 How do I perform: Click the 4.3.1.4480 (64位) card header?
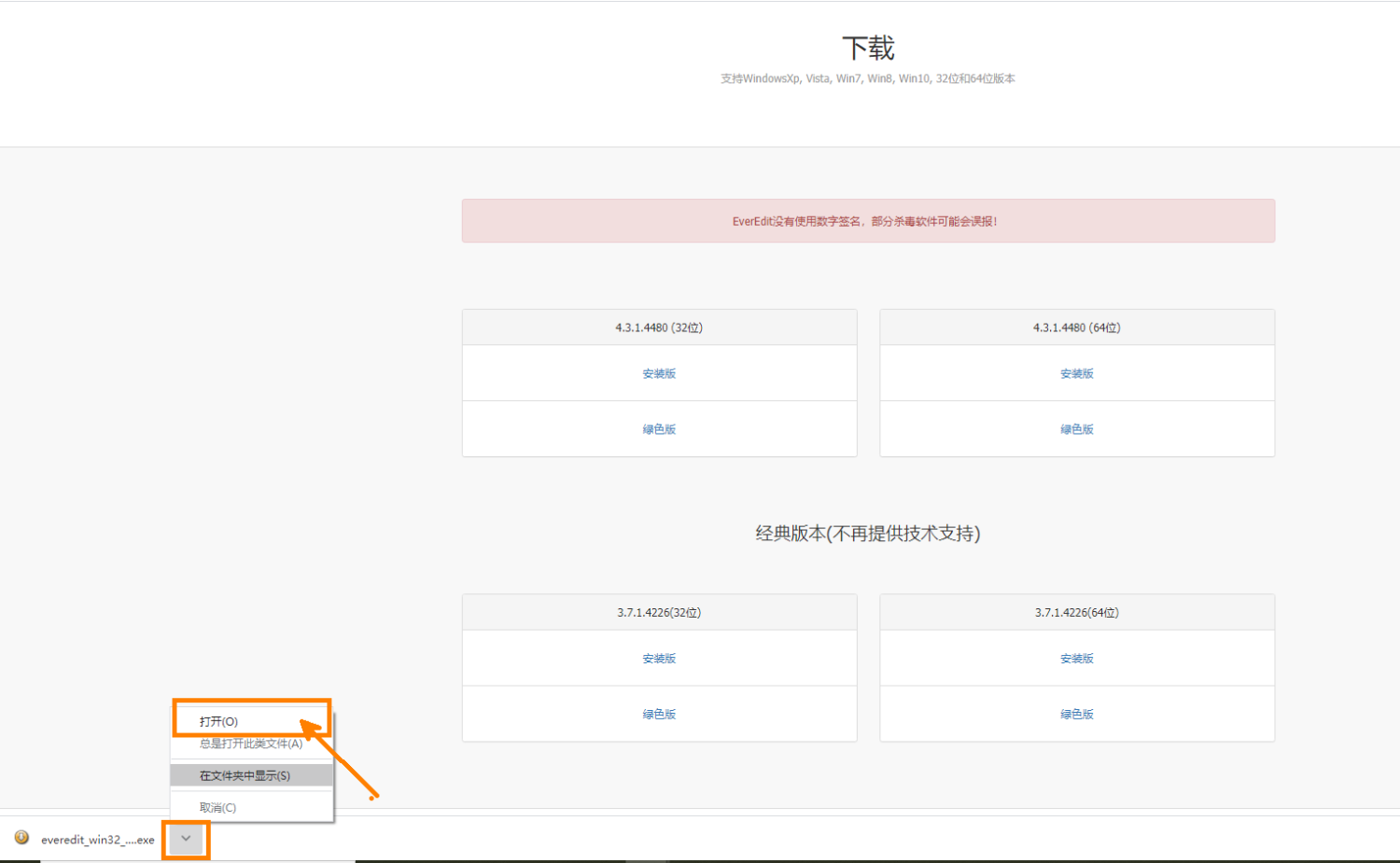point(1077,327)
